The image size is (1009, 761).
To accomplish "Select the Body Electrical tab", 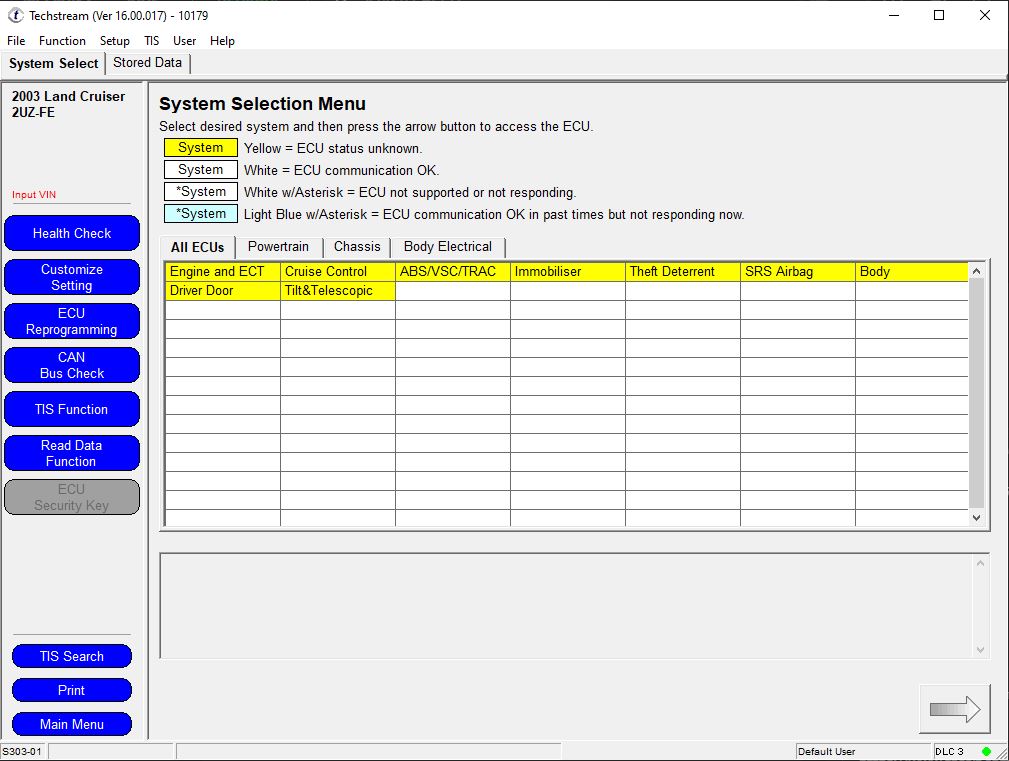I will click(448, 246).
